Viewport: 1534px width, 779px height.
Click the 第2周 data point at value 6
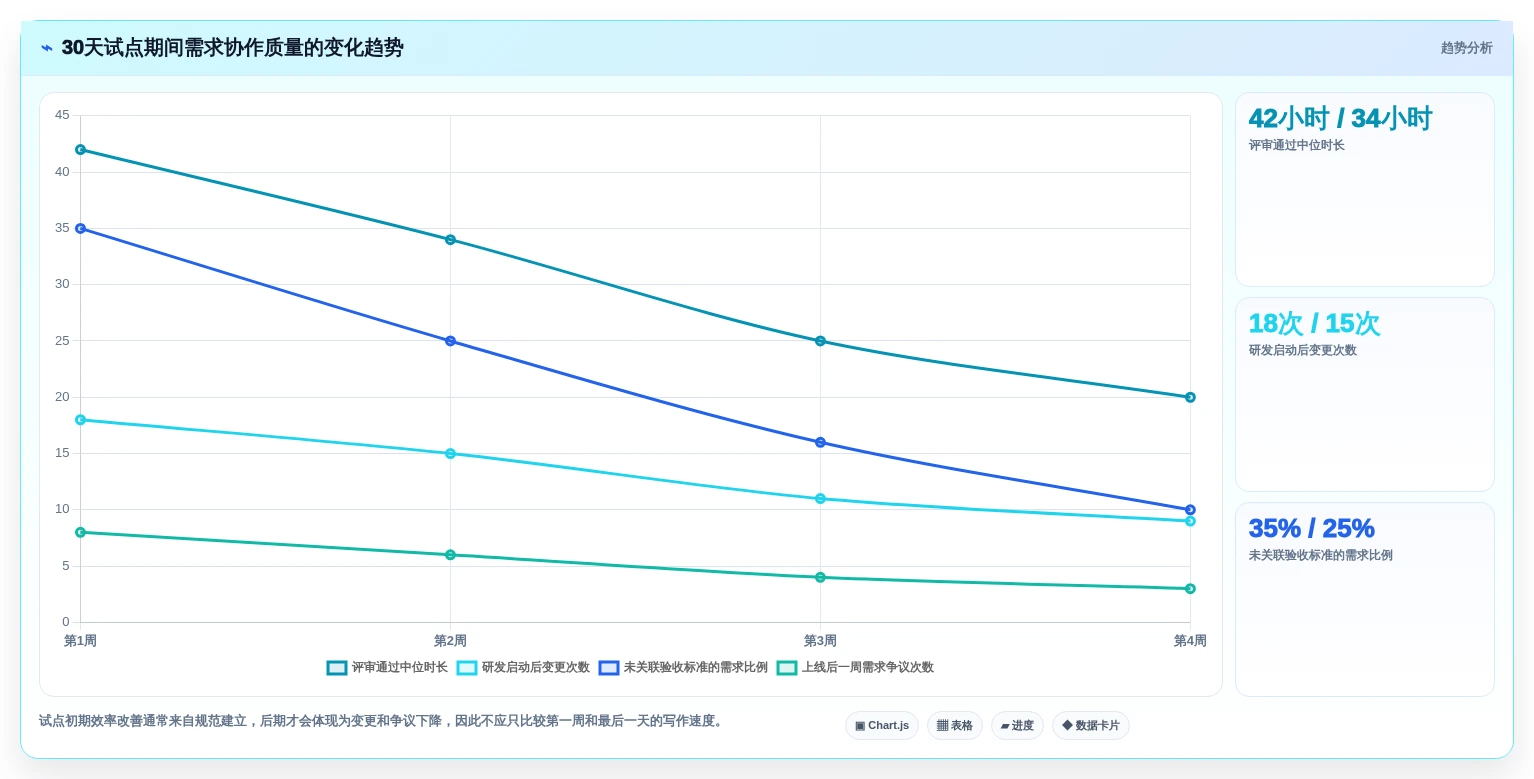450,555
